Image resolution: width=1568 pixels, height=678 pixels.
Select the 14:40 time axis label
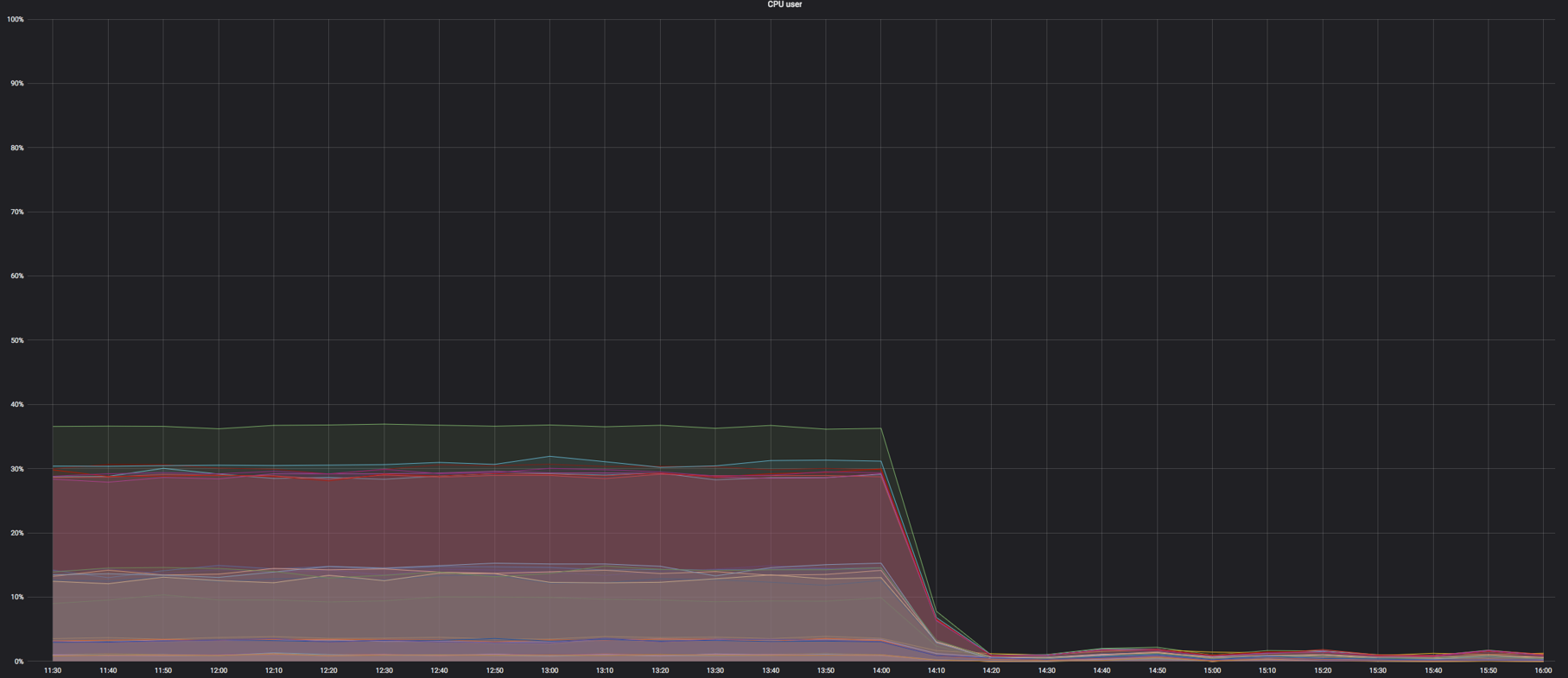[1102, 671]
